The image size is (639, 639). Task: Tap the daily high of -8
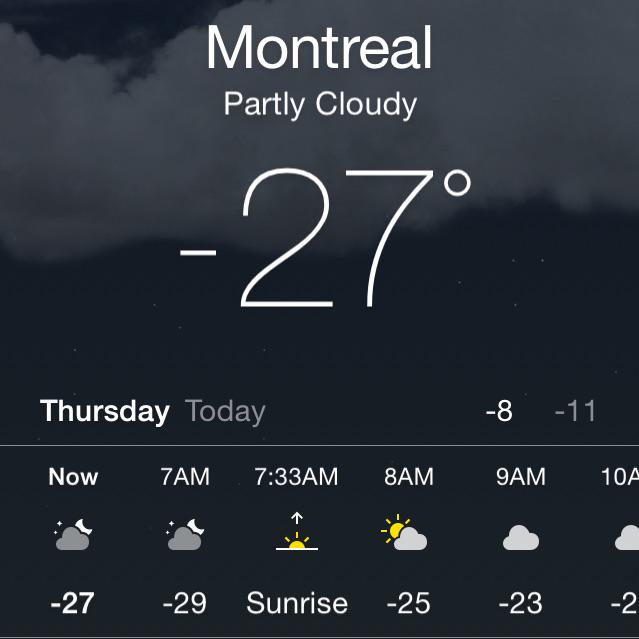pyautogui.click(x=499, y=411)
